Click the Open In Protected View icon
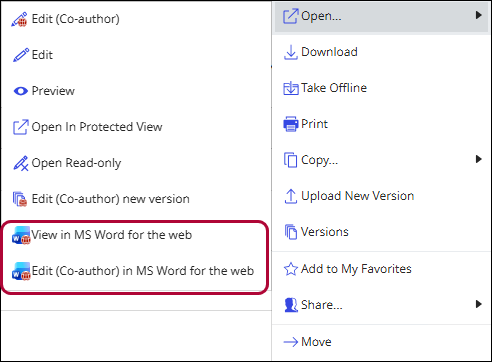 (x=20, y=127)
